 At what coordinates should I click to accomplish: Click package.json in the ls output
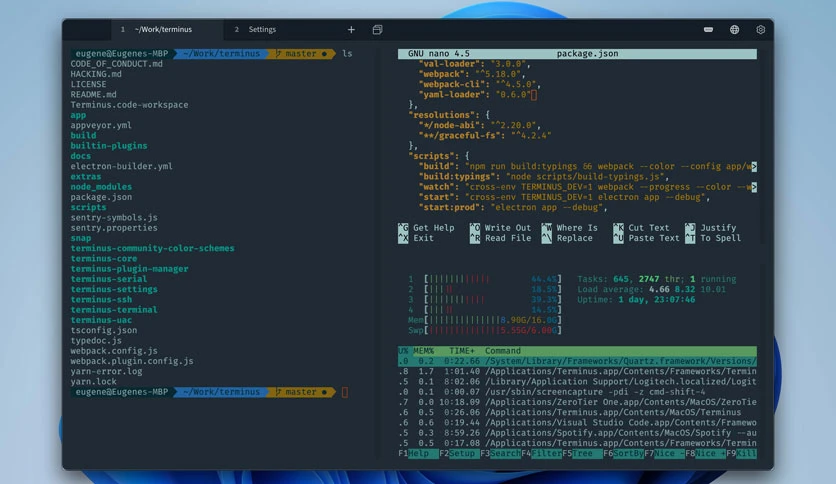click(x=101, y=197)
